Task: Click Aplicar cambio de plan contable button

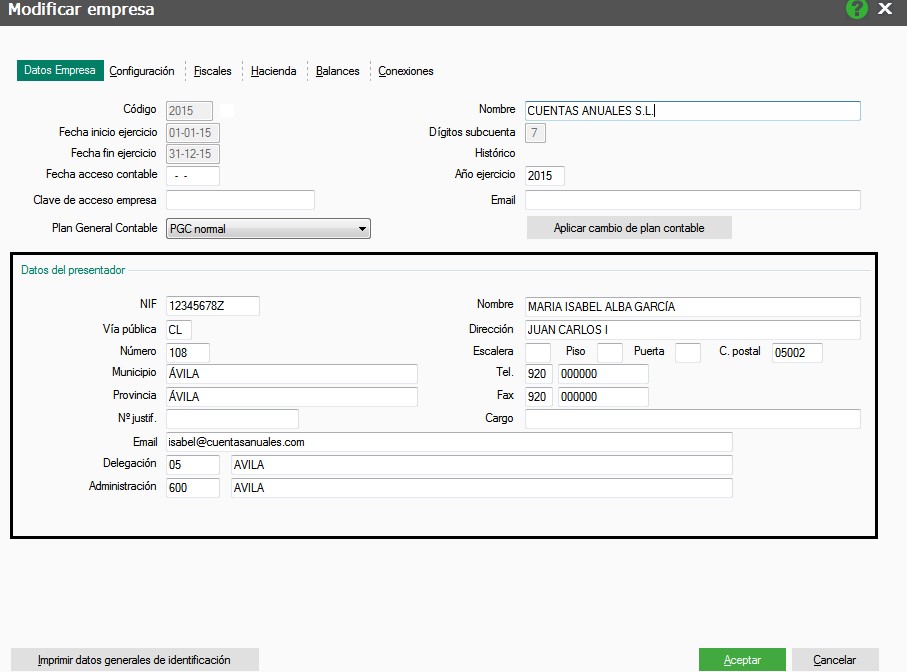Action: coord(629,228)
